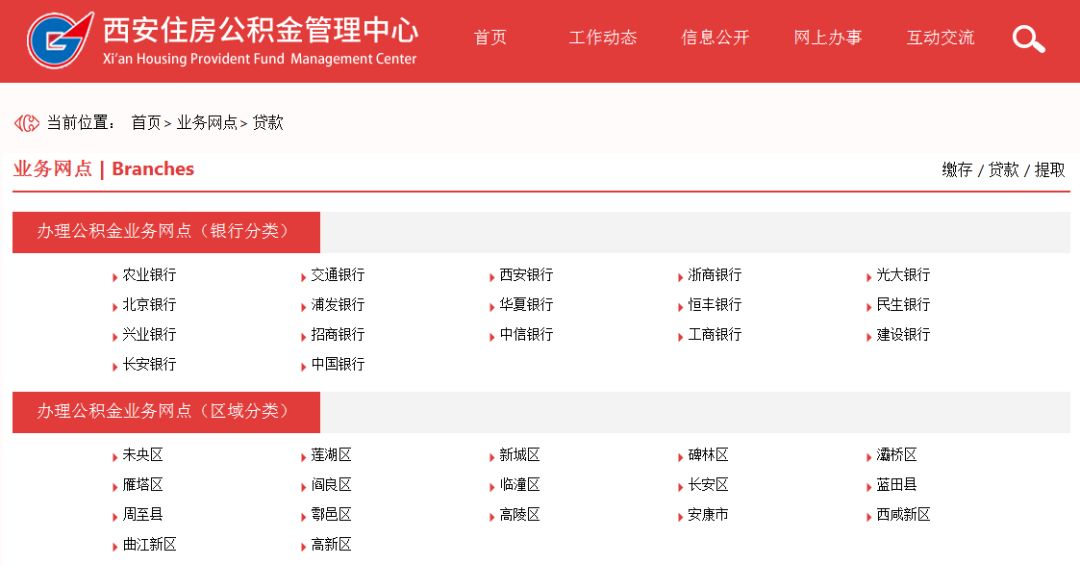The width and height of the screenshot is (1080, 565).
Task: View branches in 安康市
Action: tap(708, 515)
